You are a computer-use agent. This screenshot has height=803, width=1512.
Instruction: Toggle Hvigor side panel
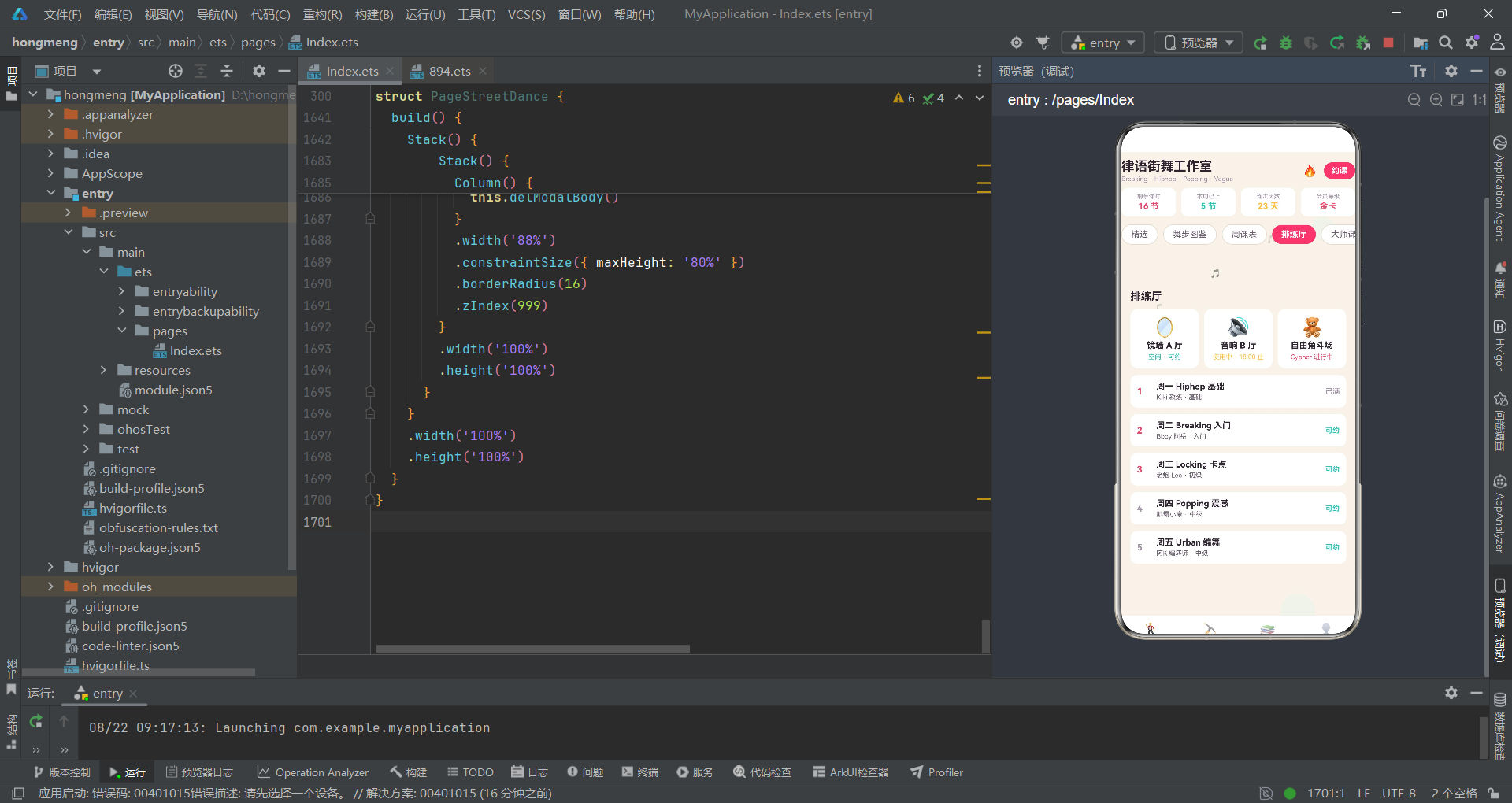click(1500, 345)
